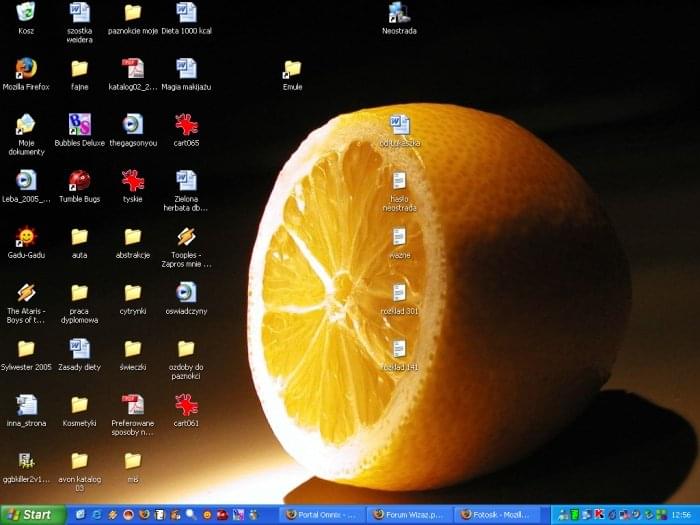Open the Bubbles Deluxe game shortcut
Screen dimensions: 700x525
(79, 125)
